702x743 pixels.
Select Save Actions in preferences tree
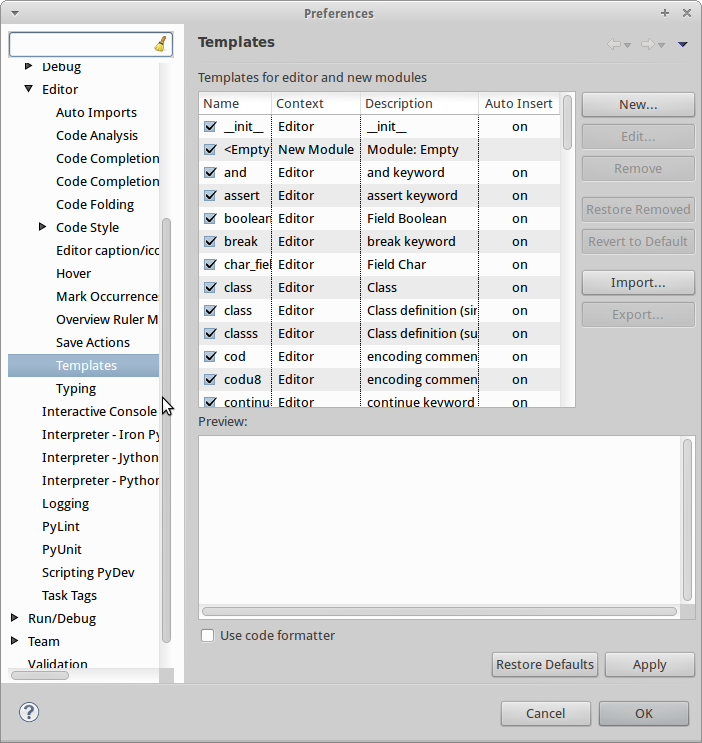(93, 342)
